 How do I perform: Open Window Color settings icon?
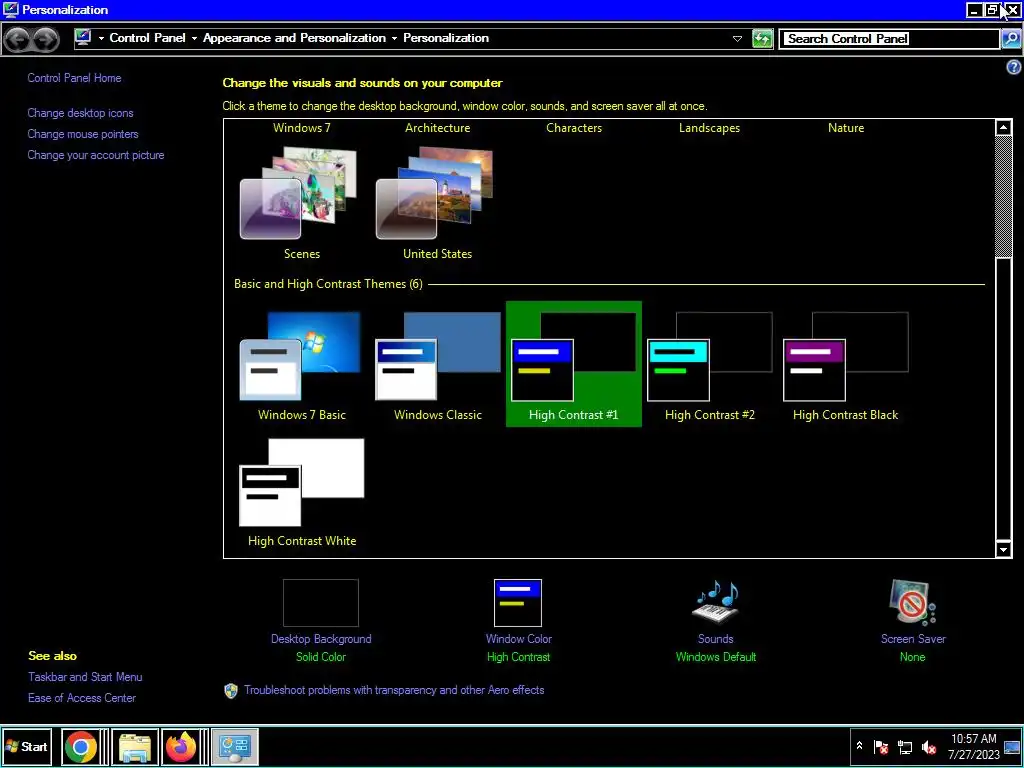518,603
